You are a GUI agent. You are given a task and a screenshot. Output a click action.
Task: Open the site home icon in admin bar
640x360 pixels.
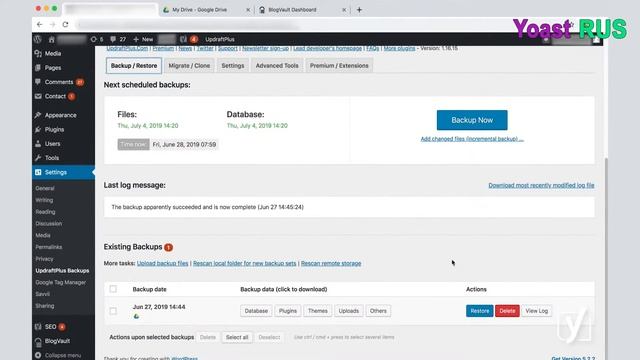pyautogui.click(x=51, y=40)
